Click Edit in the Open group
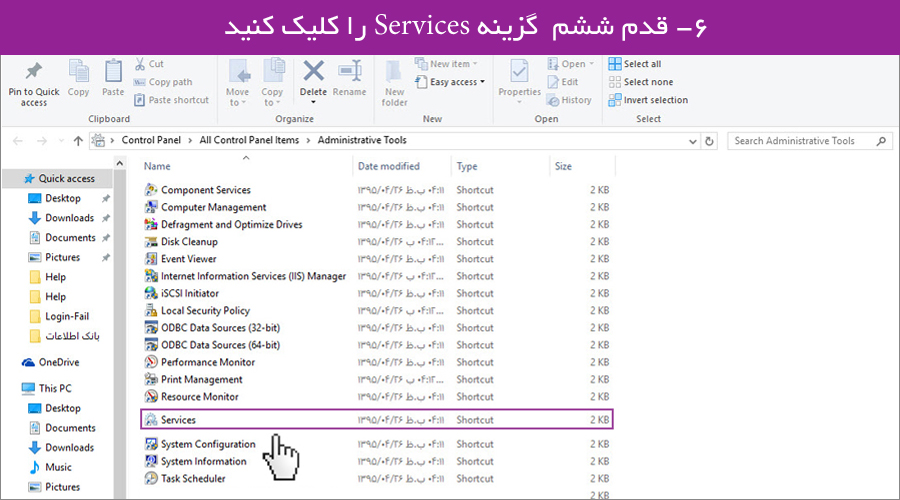900x500 pixels. click(562, 82)
